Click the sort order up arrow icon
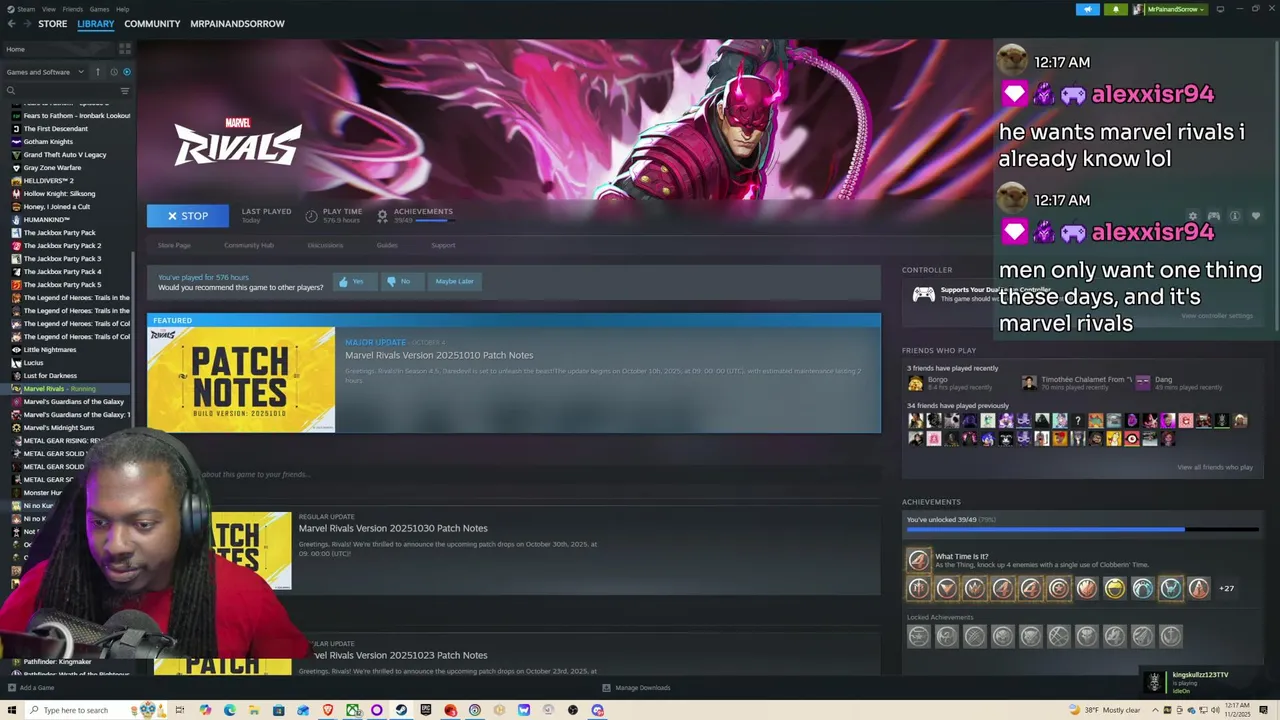Viewport: 1280px width, 720px height. [x=98, y=72]
